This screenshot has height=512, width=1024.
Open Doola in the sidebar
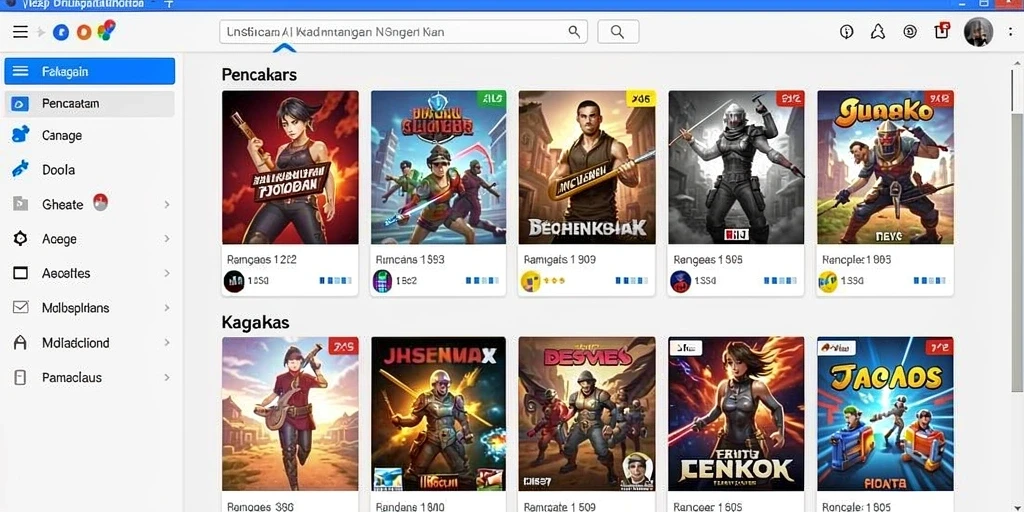(x=89, y=170)
